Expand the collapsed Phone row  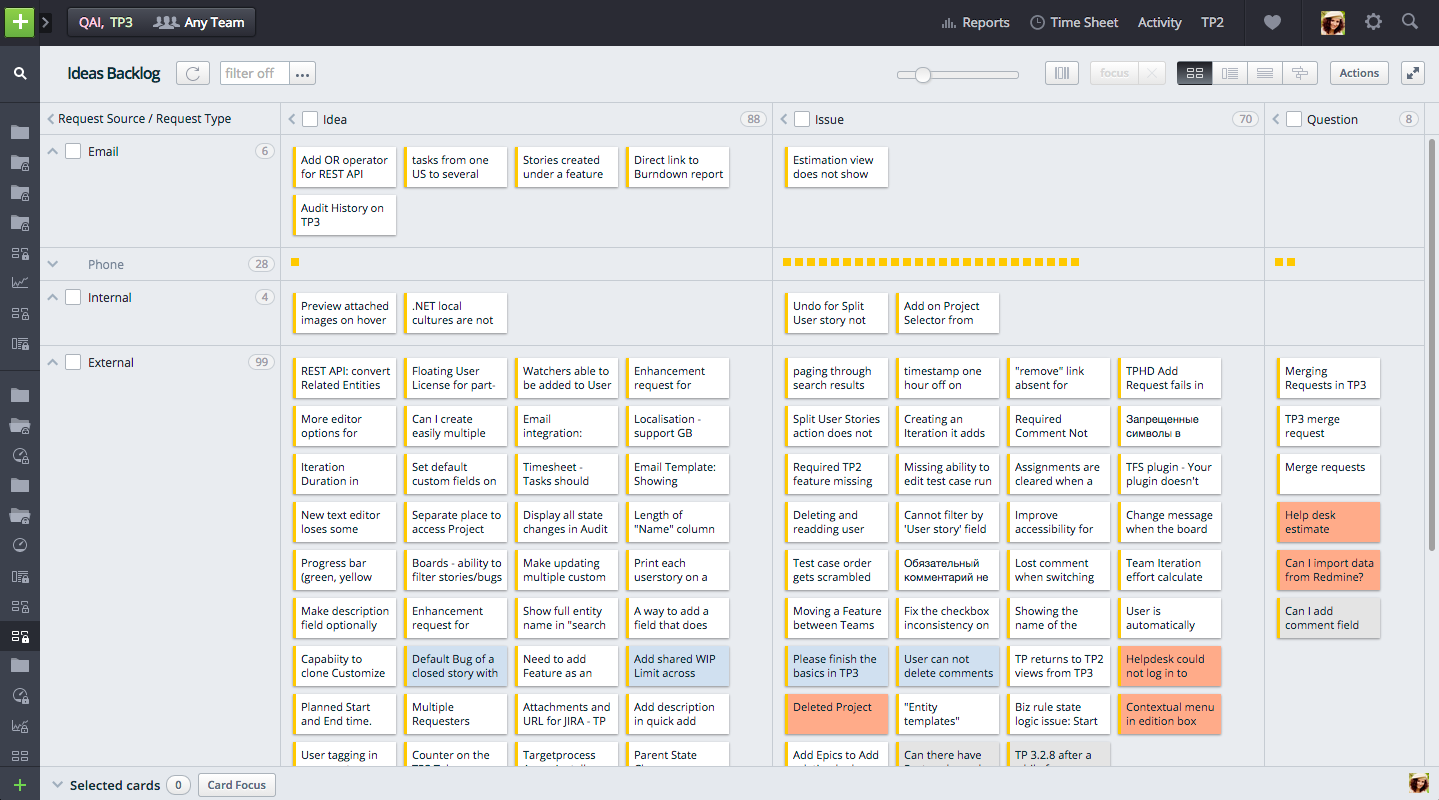[x=53, y=264]
